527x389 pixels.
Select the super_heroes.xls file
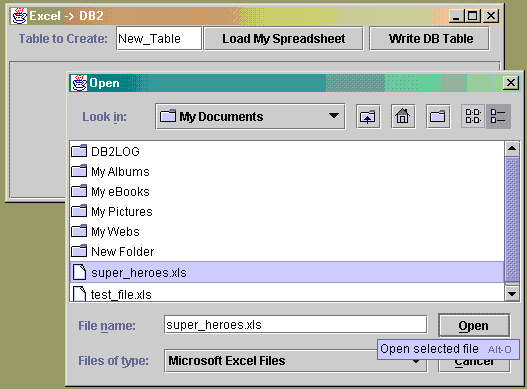coord(287,272)
